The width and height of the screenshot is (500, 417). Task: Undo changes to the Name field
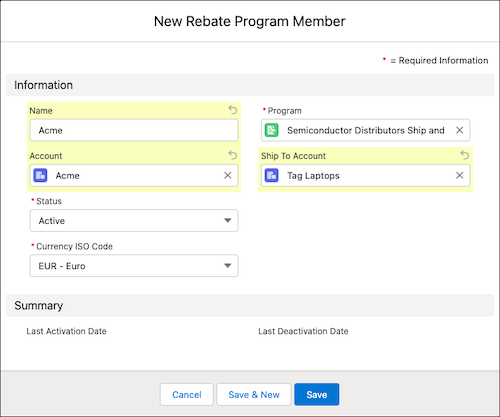233,110
